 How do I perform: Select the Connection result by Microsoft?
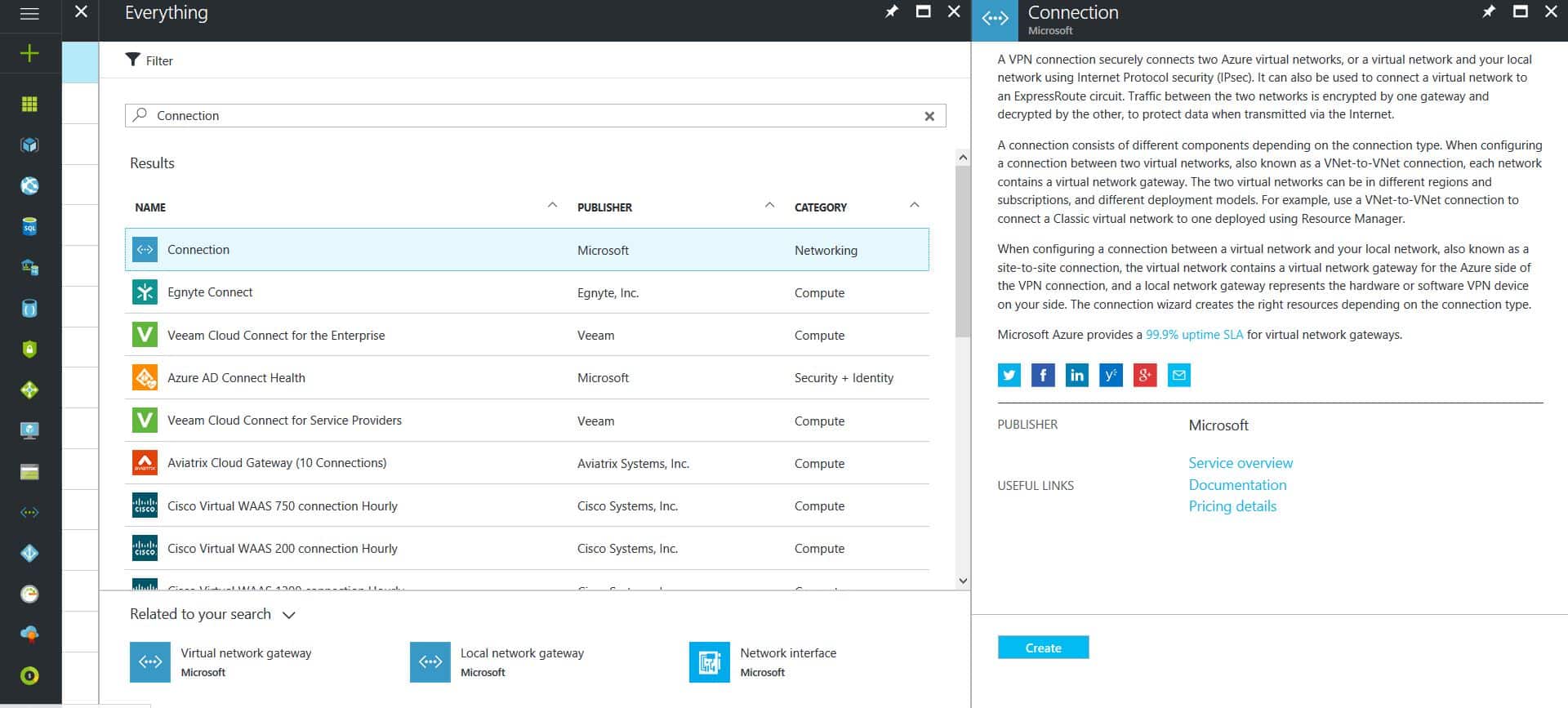tap(527, 250)
